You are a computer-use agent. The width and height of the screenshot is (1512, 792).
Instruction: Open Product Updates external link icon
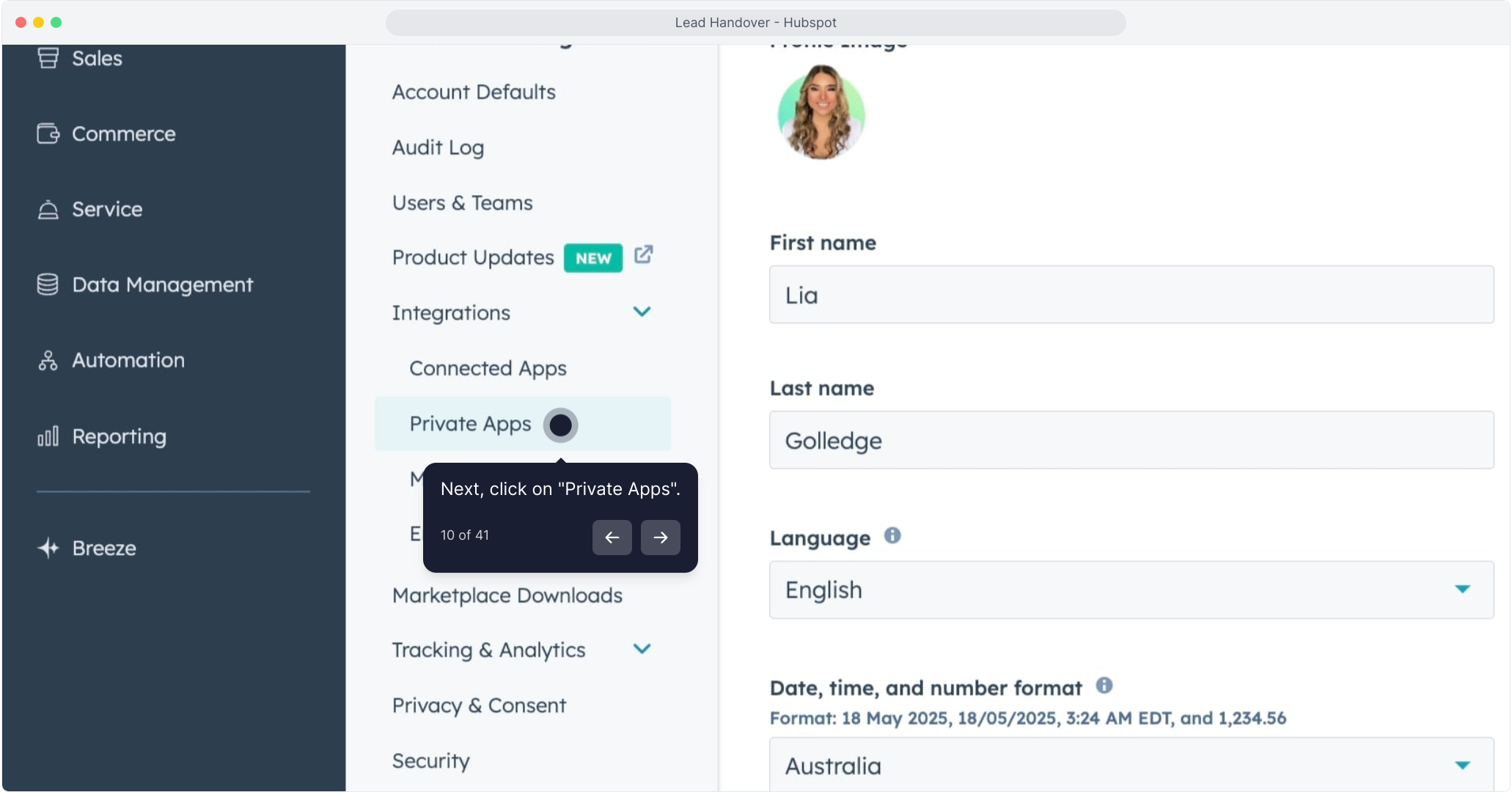click(643, 254)
